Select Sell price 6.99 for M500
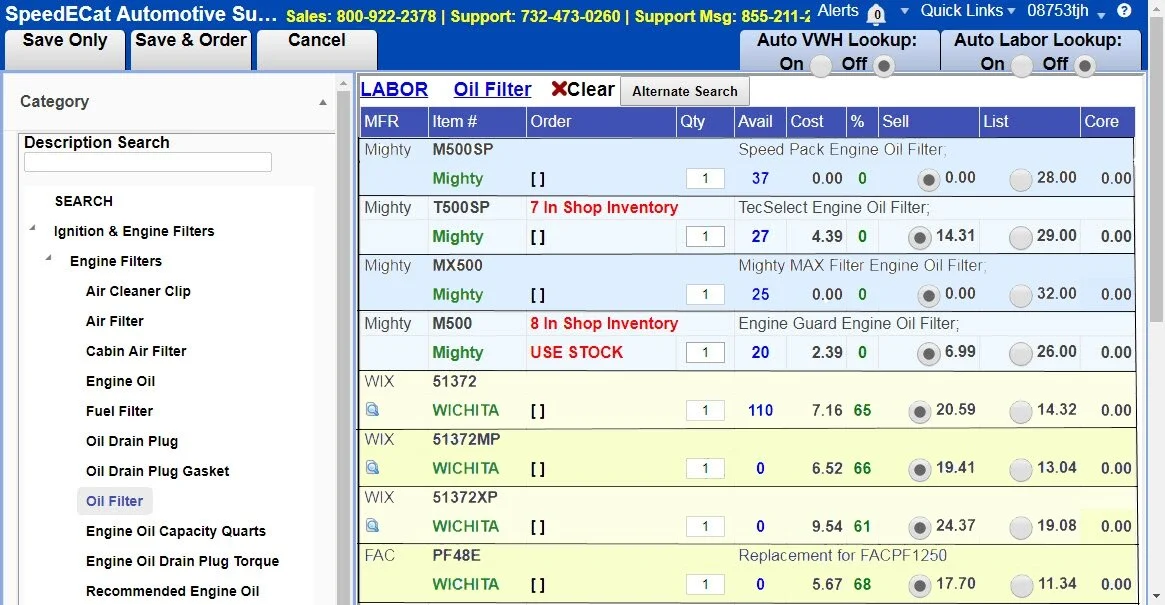This screenshot has width=1165, height=605. pyautogui.click(x=928, y=354)
